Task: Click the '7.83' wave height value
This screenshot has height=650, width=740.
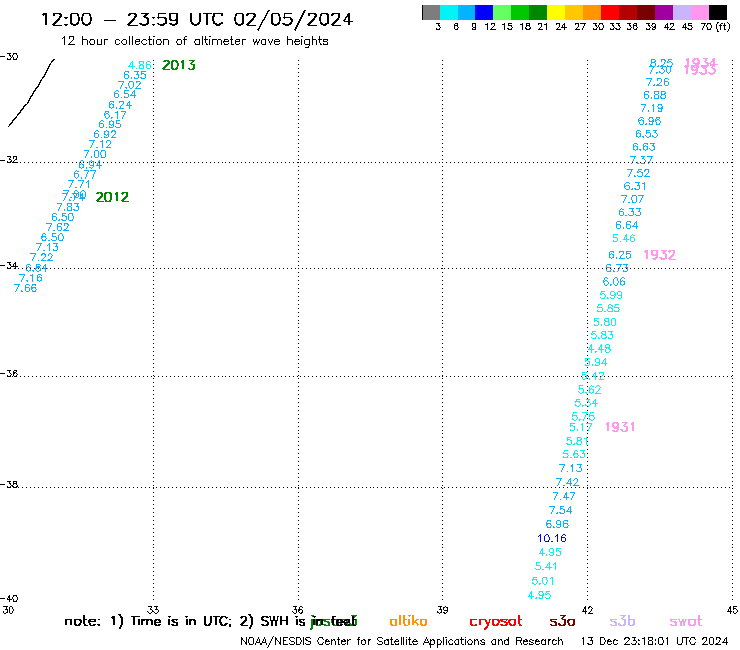Action: coord(68,207)
